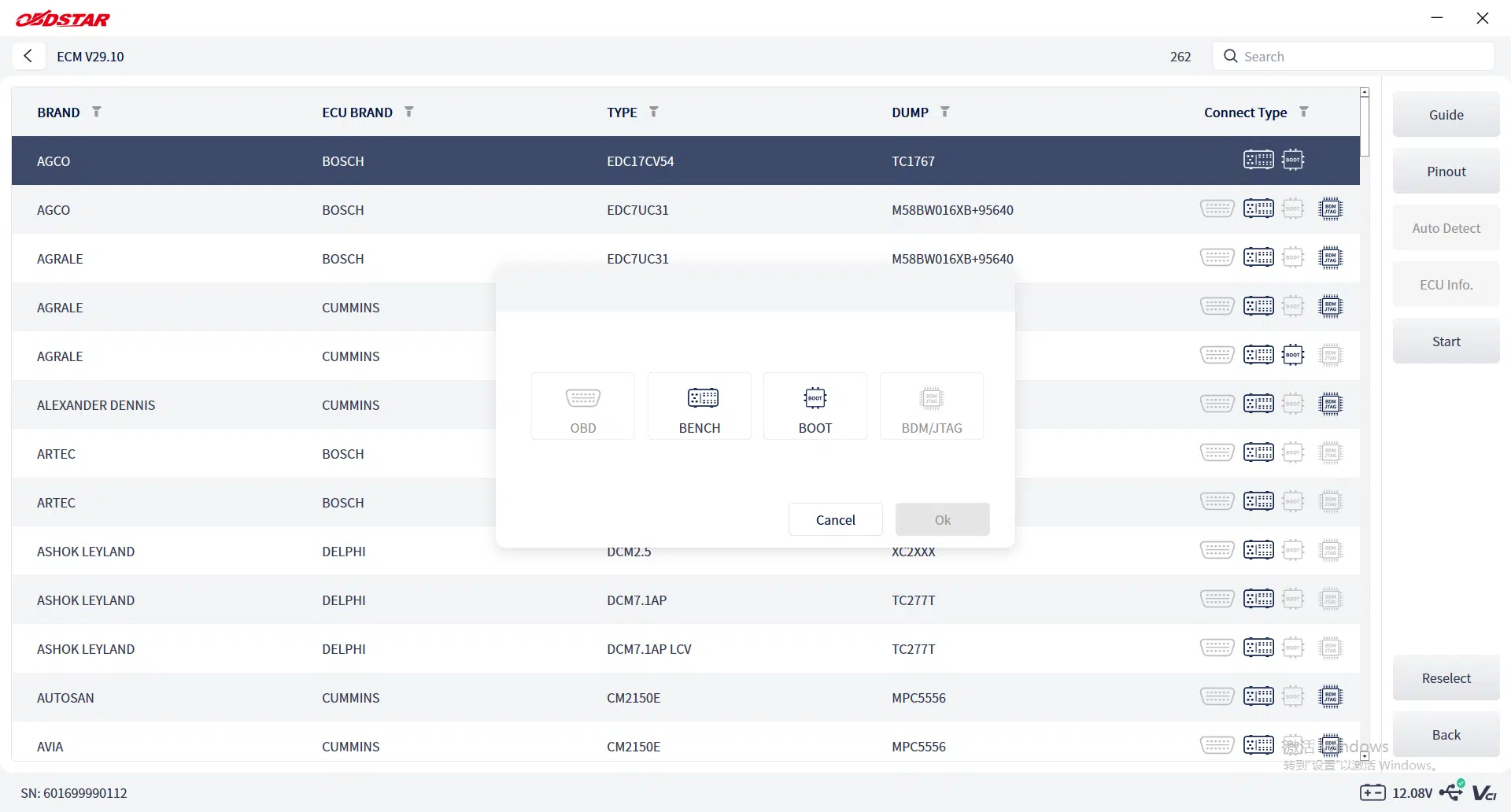The image size is (1511, 812).
Task: Click BENCH icon in AVIA row
Action: coord(1258,745)
